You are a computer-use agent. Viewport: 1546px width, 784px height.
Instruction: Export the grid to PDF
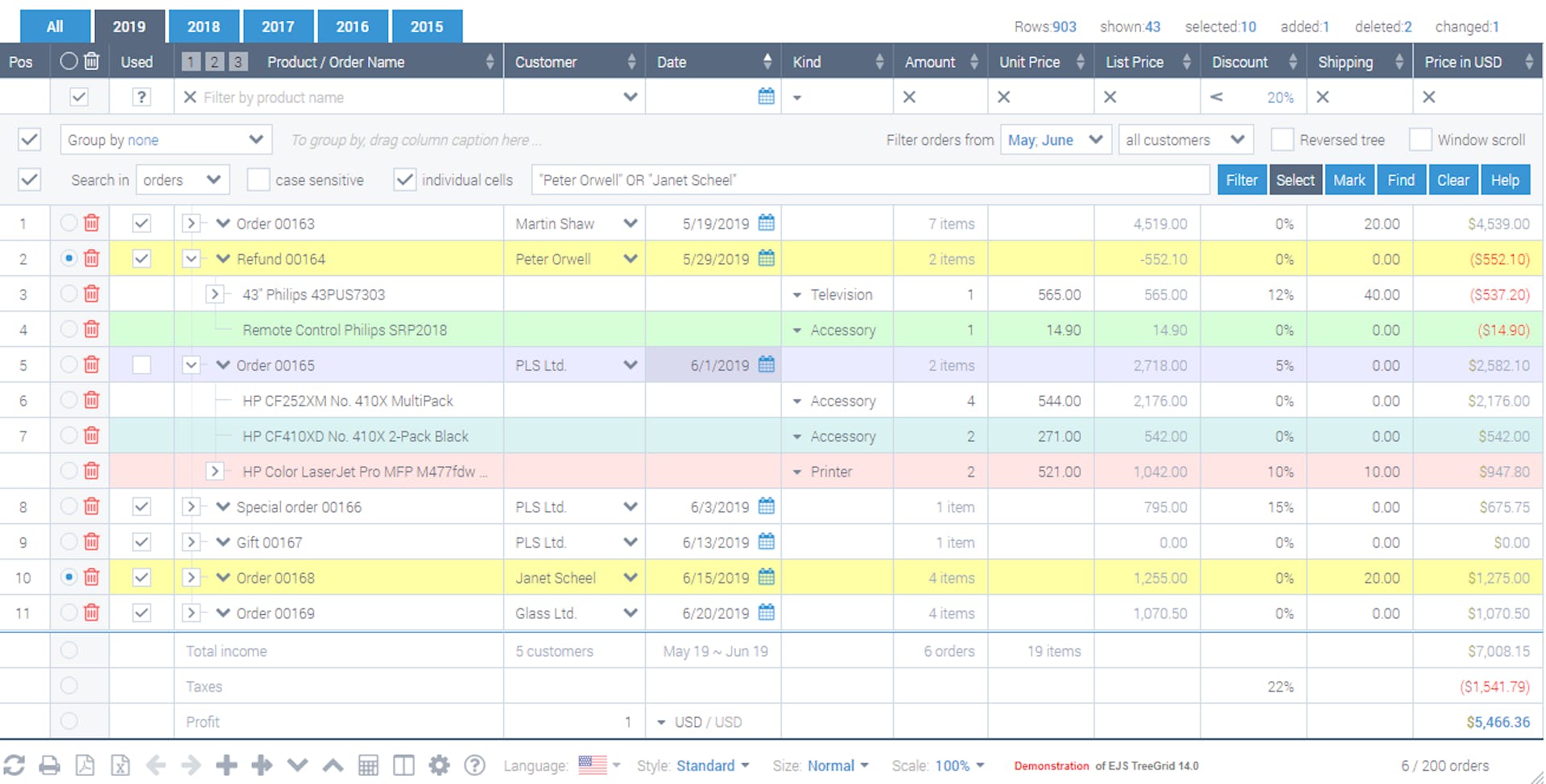(85, 765)
